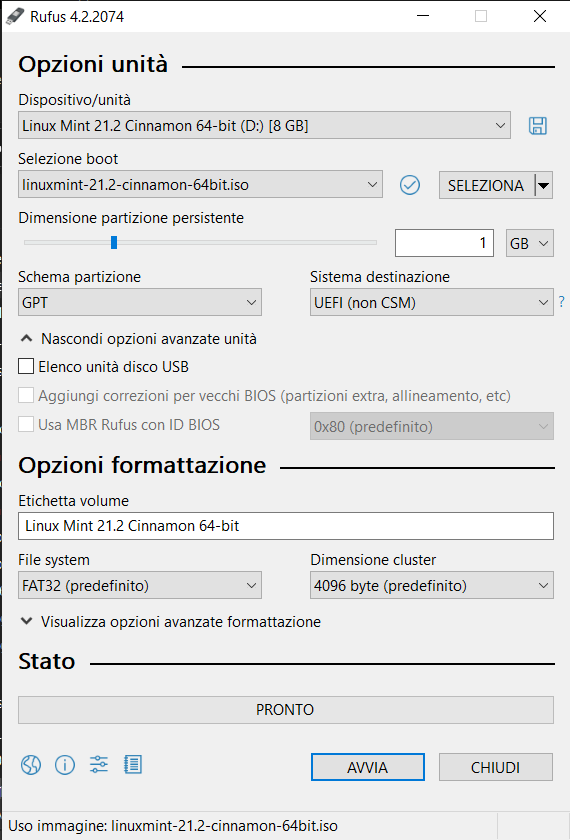570x840 pixels.
Task: Click the checksum checkmark circle icon
Action: 410,185
